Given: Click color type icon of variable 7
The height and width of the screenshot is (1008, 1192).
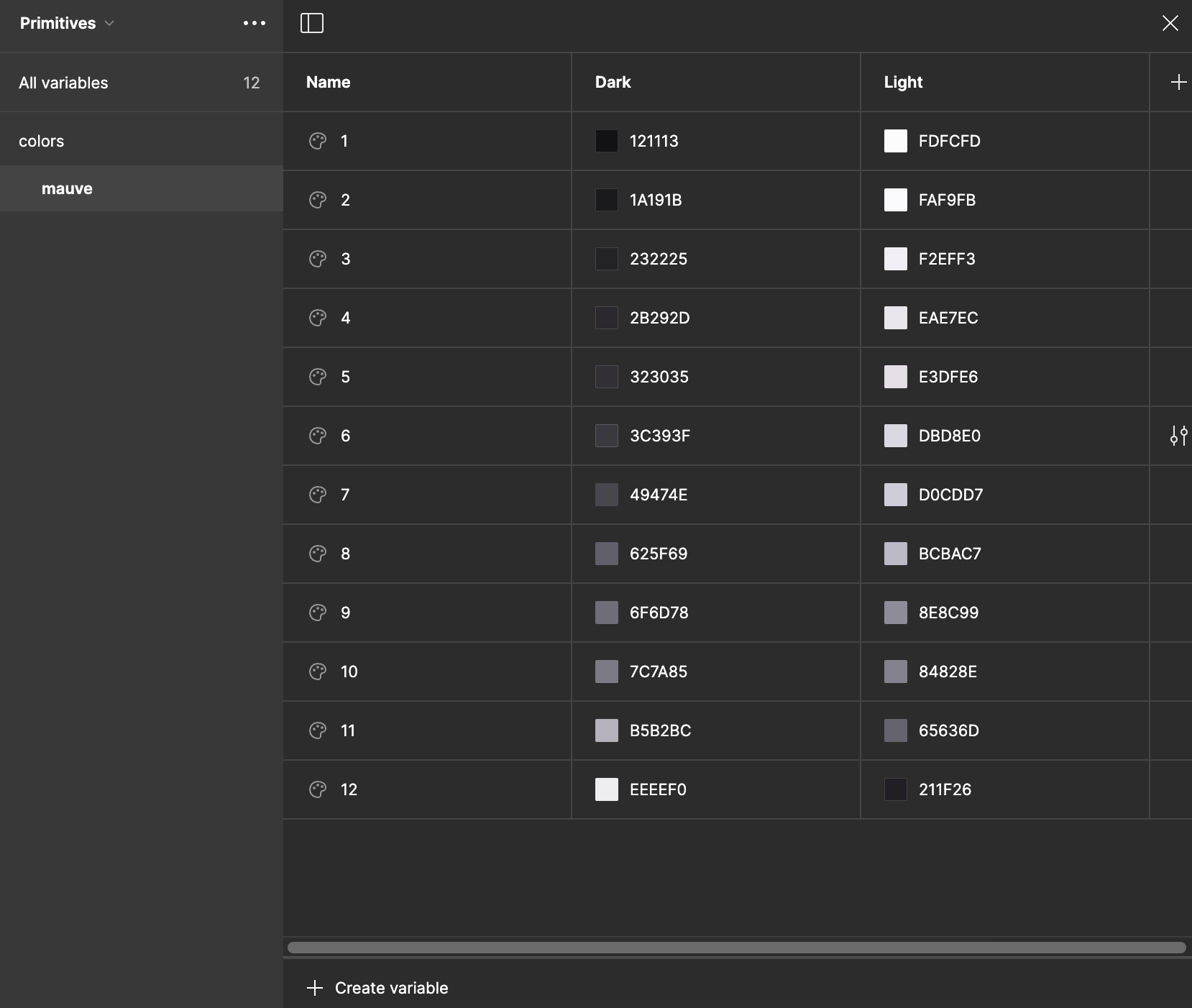Looking at the screenshot, I should coord(318,495).
